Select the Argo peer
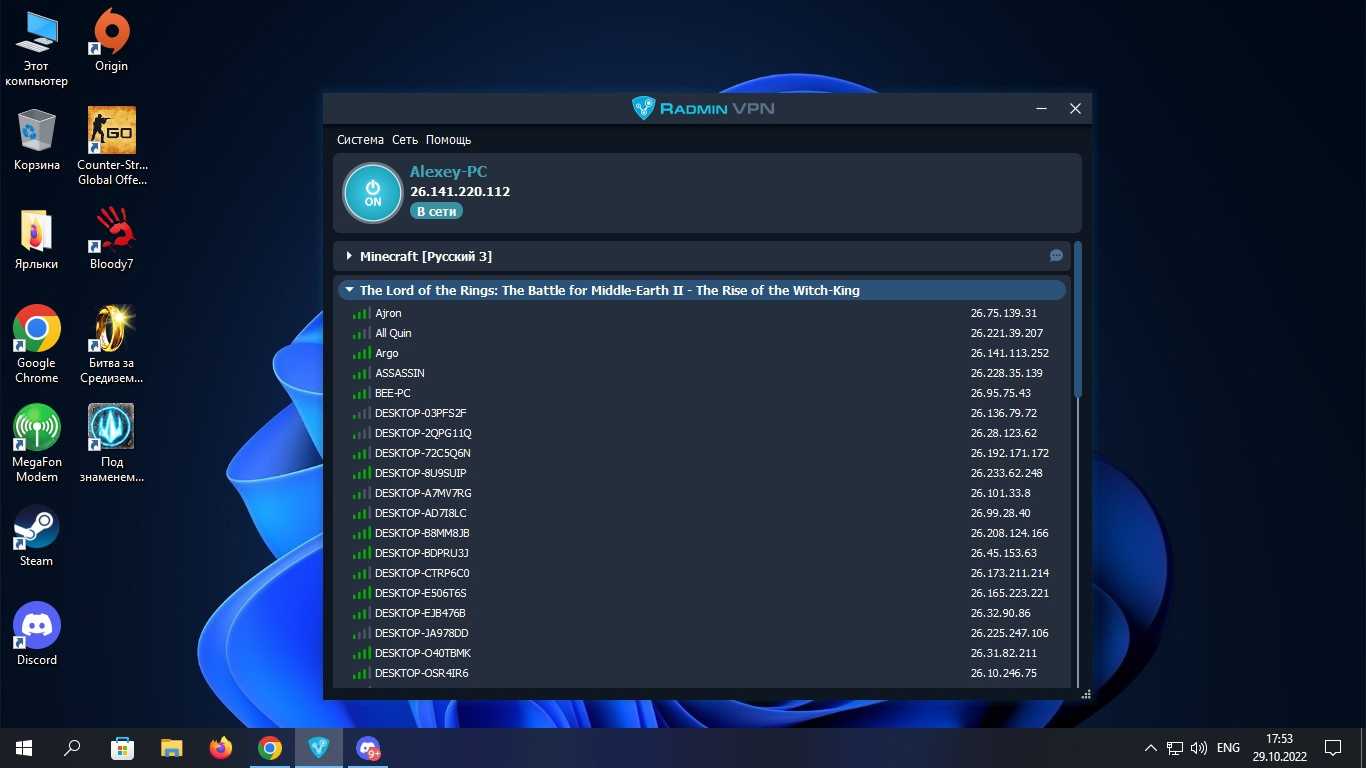The width and height of the screenshot is (1366, 768). point(701,353)
